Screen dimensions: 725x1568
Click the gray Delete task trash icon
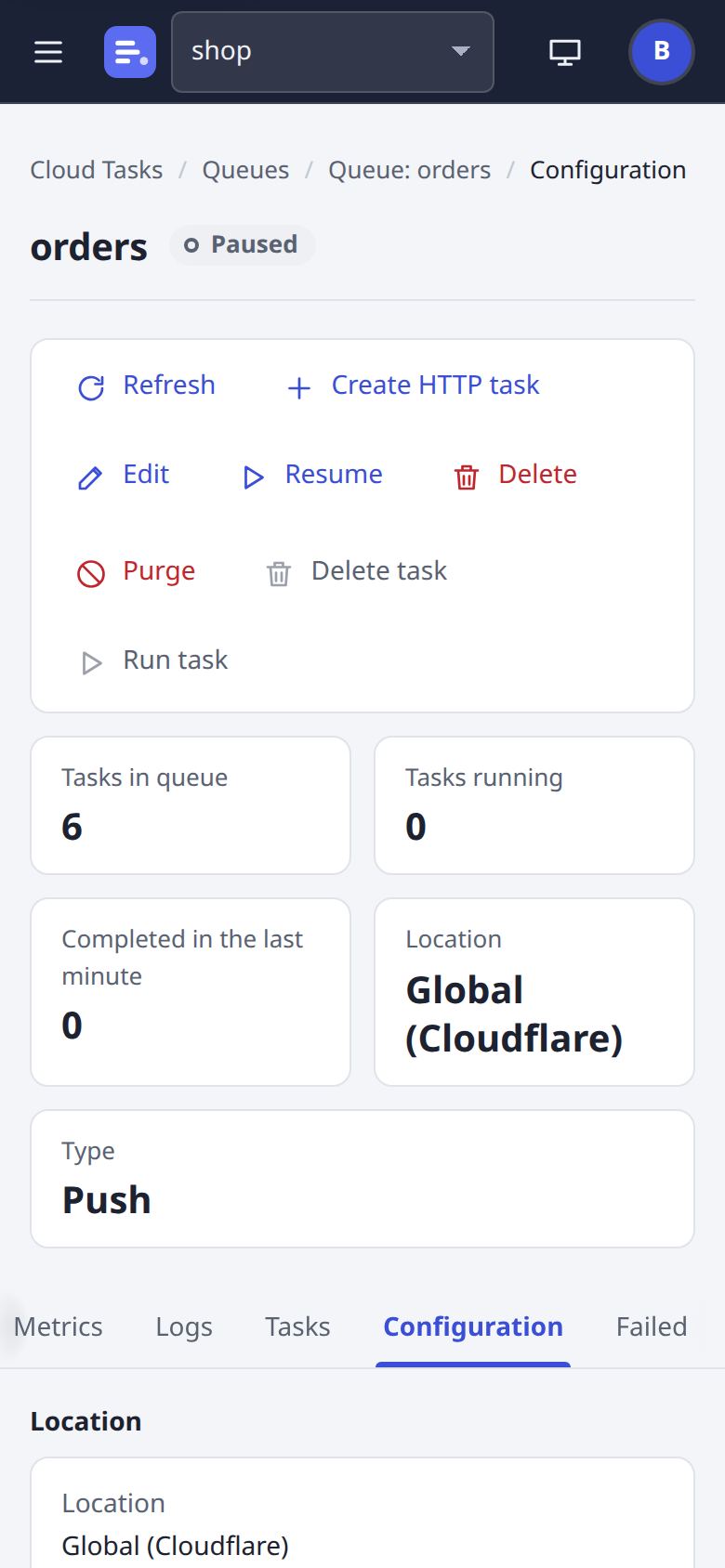[x=279, y=574]
